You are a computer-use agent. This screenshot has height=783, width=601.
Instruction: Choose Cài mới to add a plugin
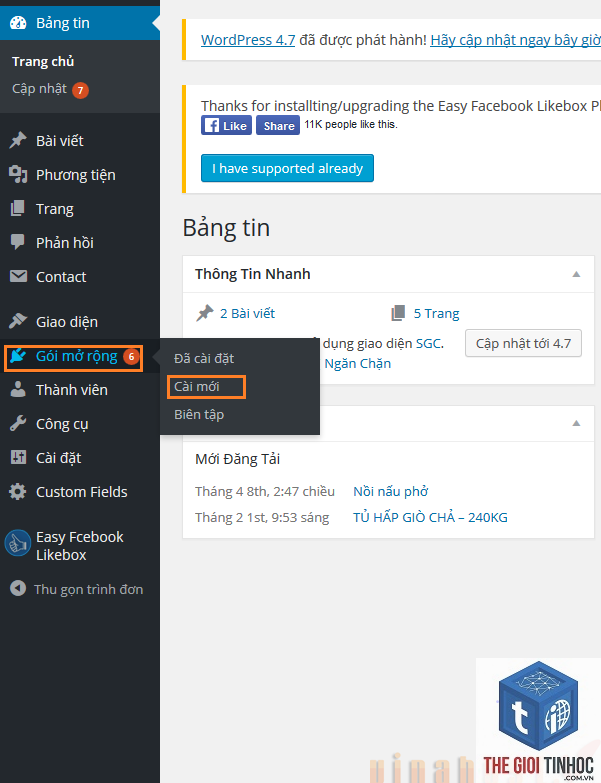tap(197, 387)
